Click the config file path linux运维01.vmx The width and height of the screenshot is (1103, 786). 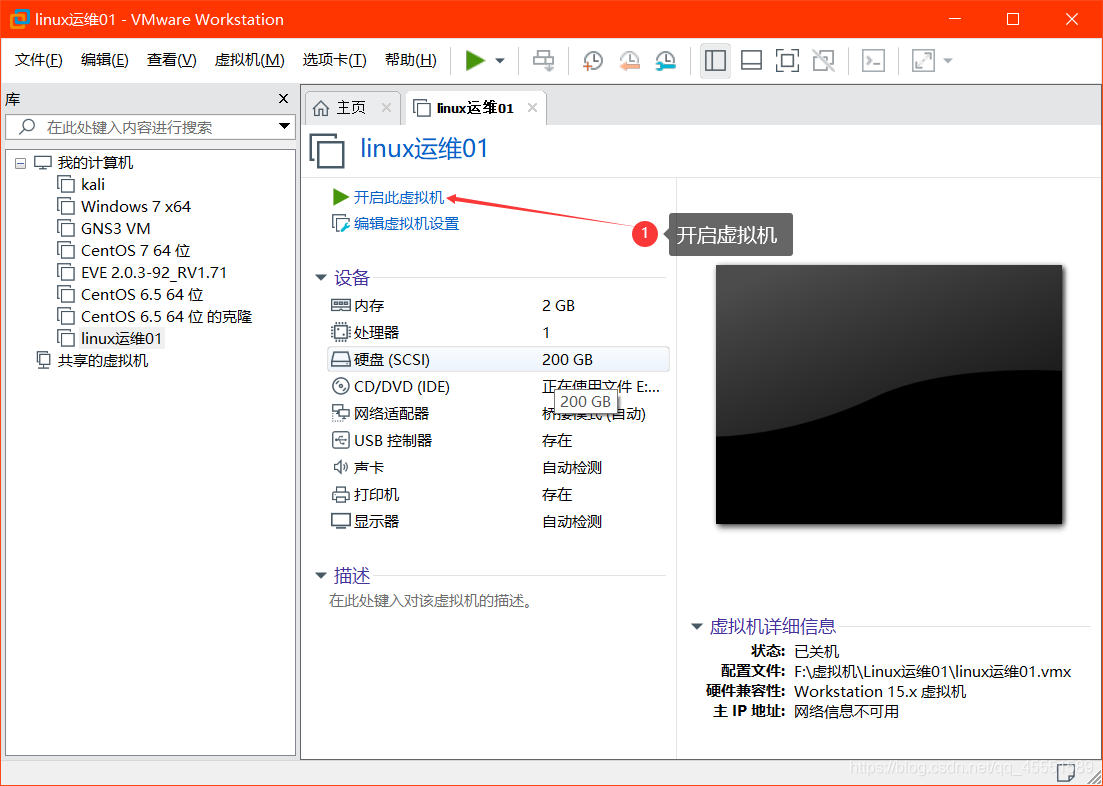(932, 671)
